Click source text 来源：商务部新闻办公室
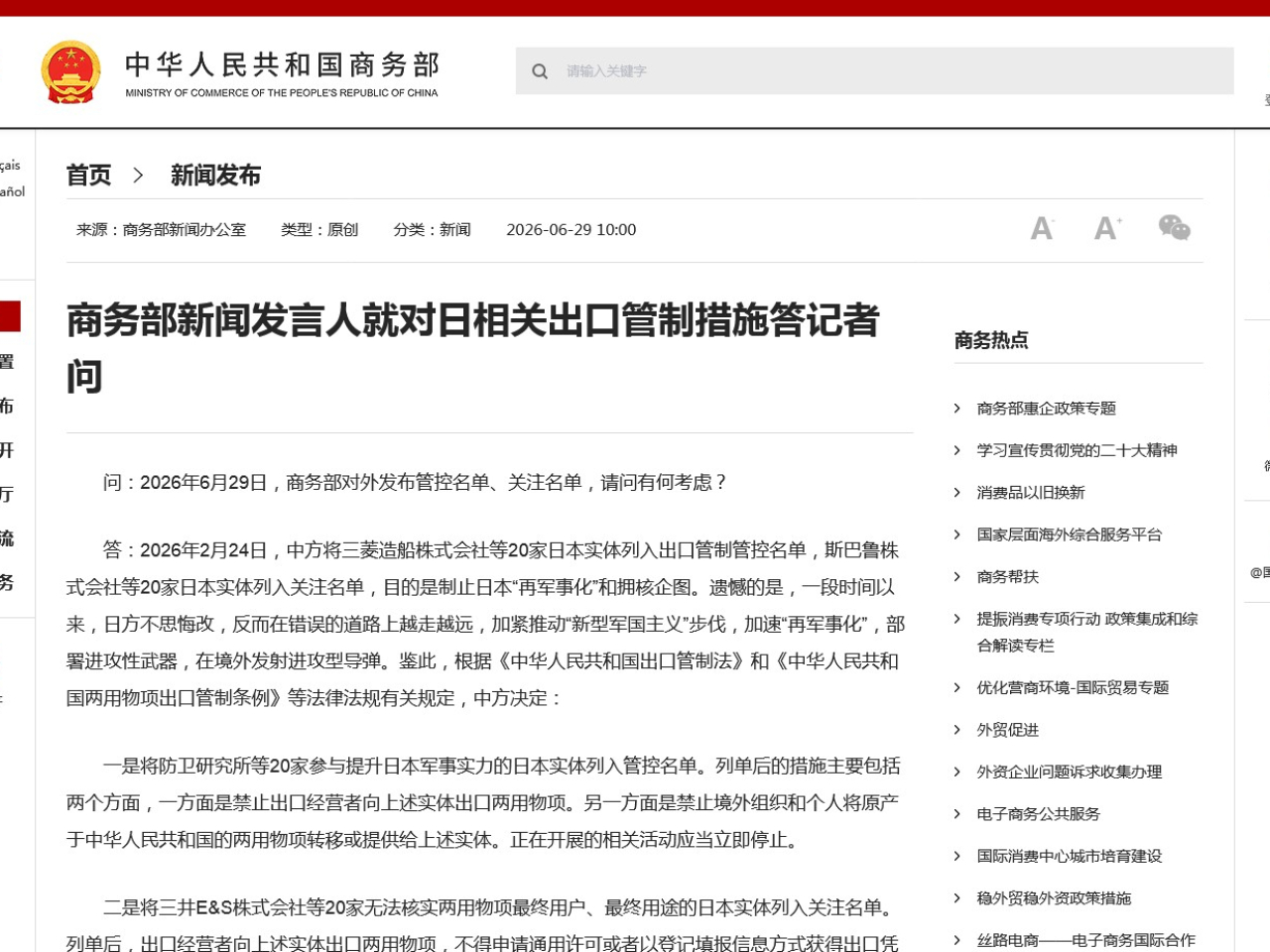The image size is (1270, 952). point(161,230)
